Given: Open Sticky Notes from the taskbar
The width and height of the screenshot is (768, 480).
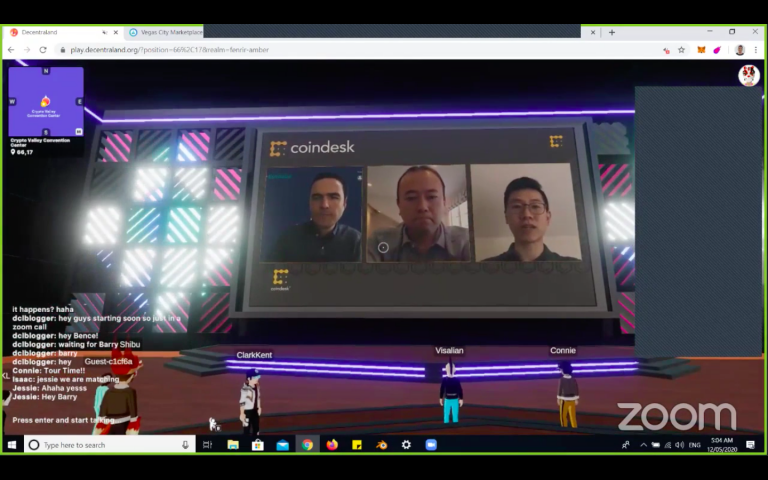Looking at the screenshot, I should tap(357, 445).
